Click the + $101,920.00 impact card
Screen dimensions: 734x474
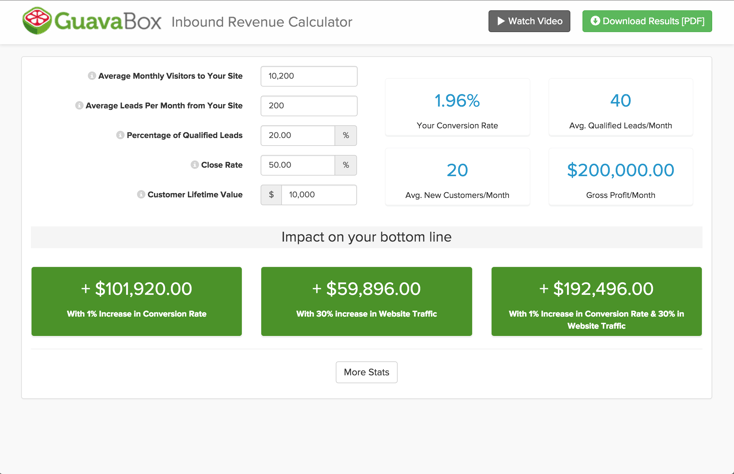(x=137, y=301)
